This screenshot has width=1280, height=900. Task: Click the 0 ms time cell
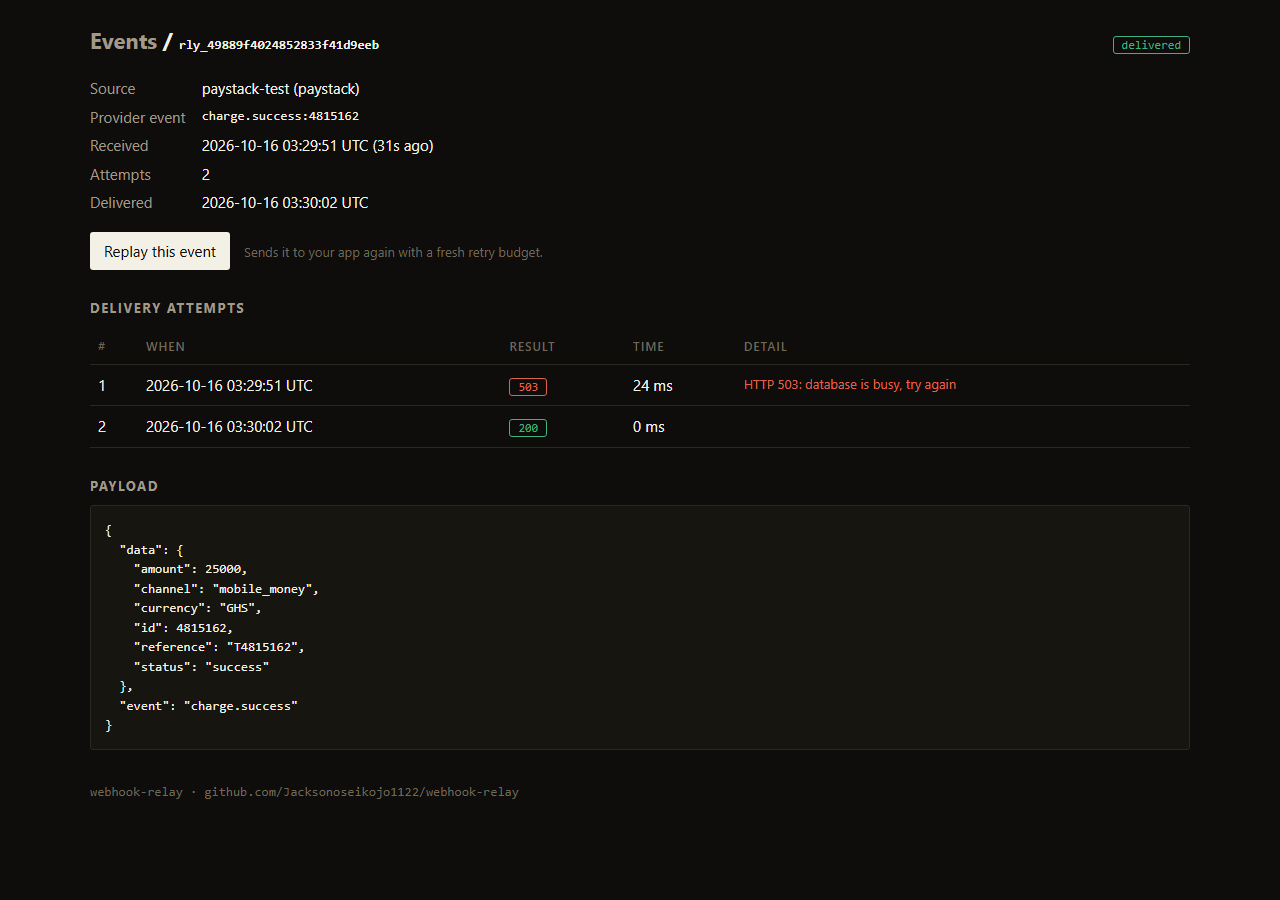[649, 427]
